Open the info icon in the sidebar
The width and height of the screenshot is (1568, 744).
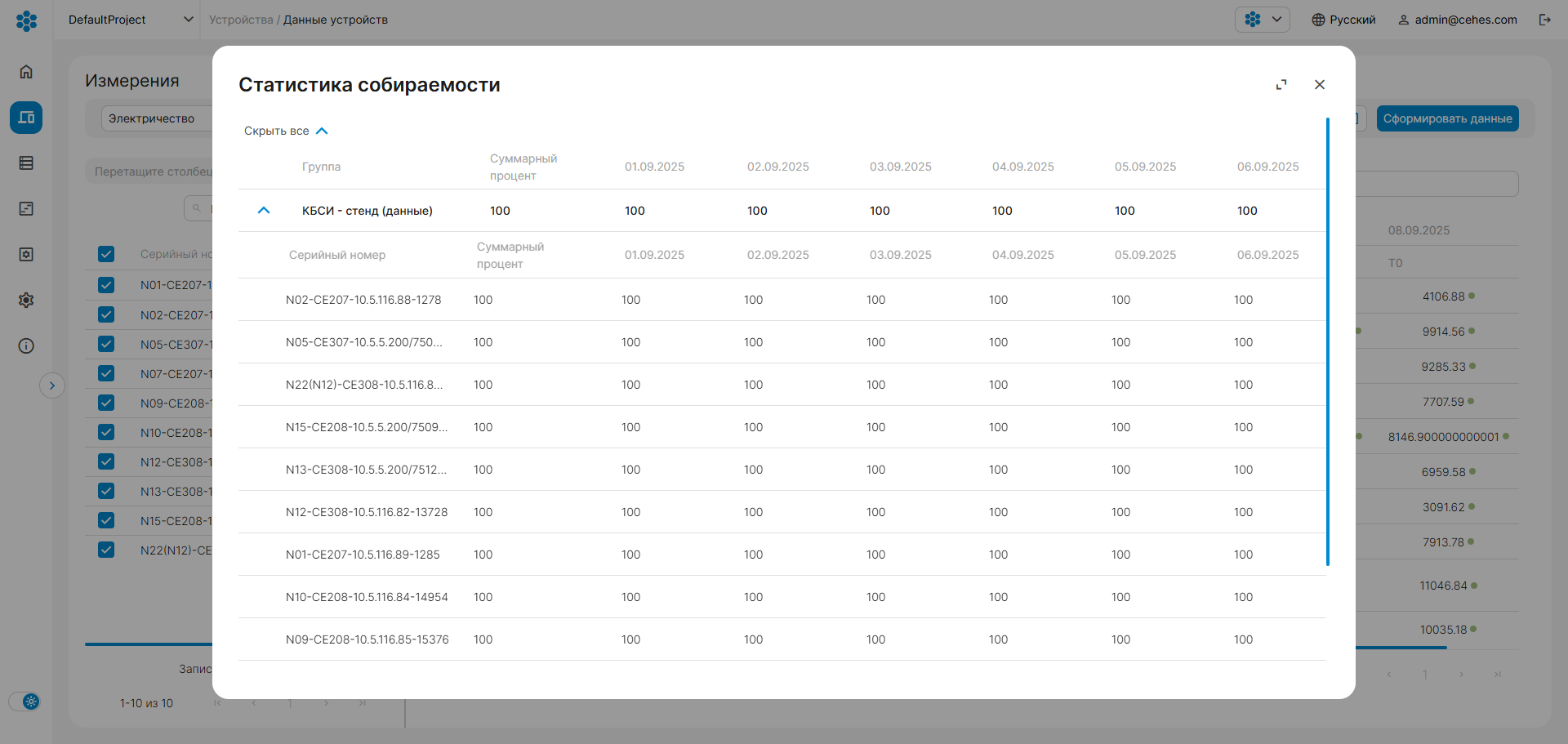pyautogui.click(x=26, y=346)
